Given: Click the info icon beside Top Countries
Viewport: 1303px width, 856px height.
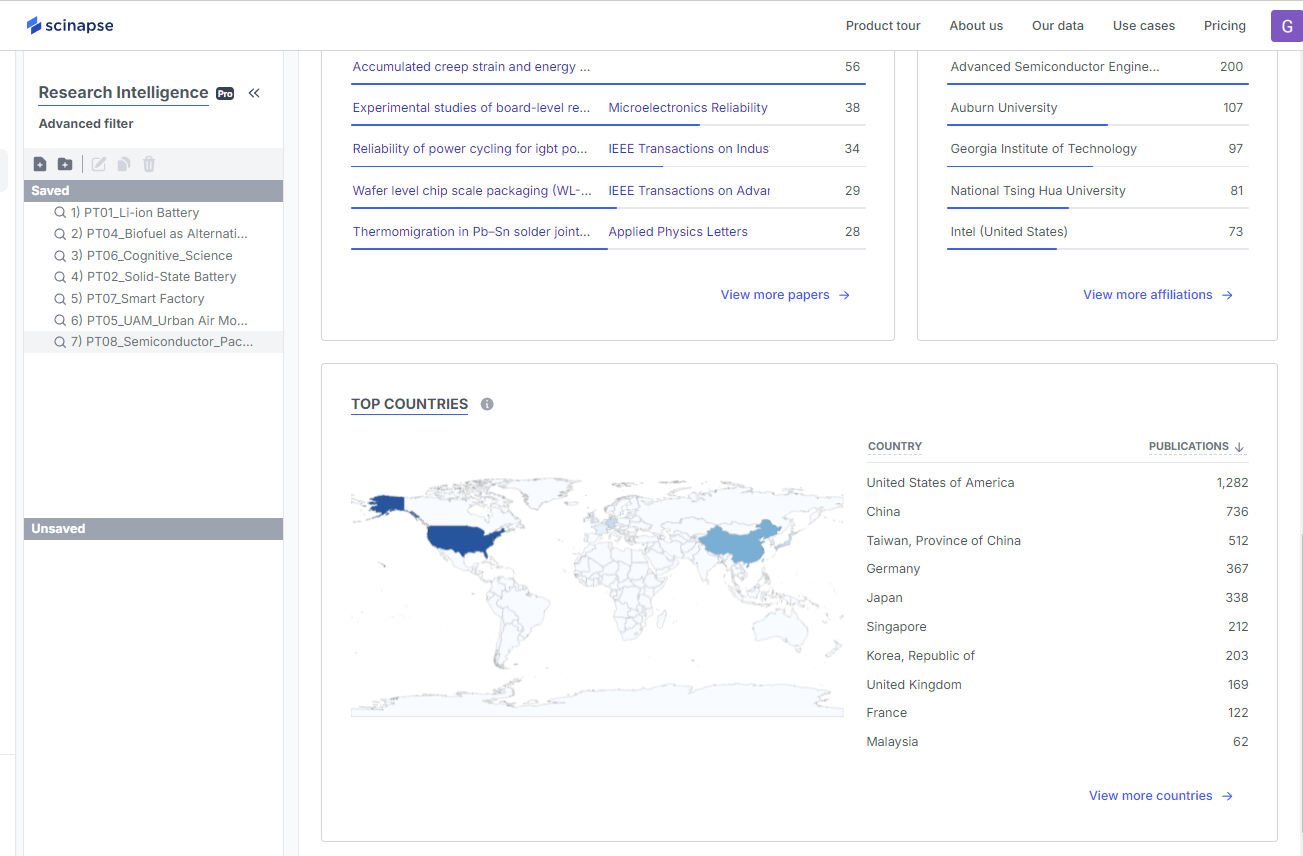Looking at the screenshot, I should 487,404.
